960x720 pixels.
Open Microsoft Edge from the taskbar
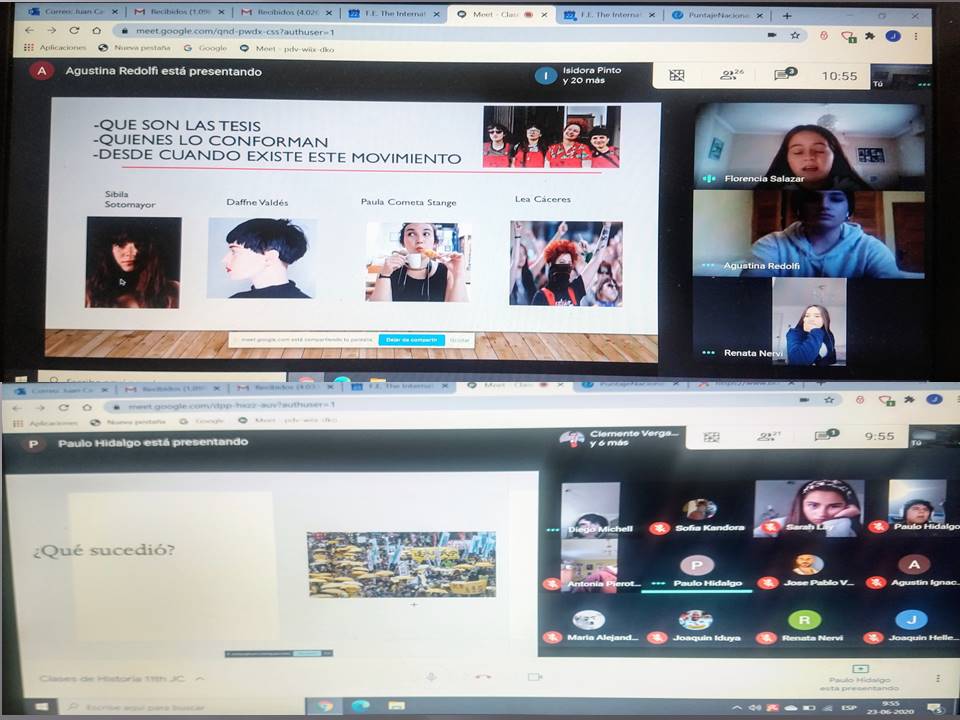[x=361, y=706]
